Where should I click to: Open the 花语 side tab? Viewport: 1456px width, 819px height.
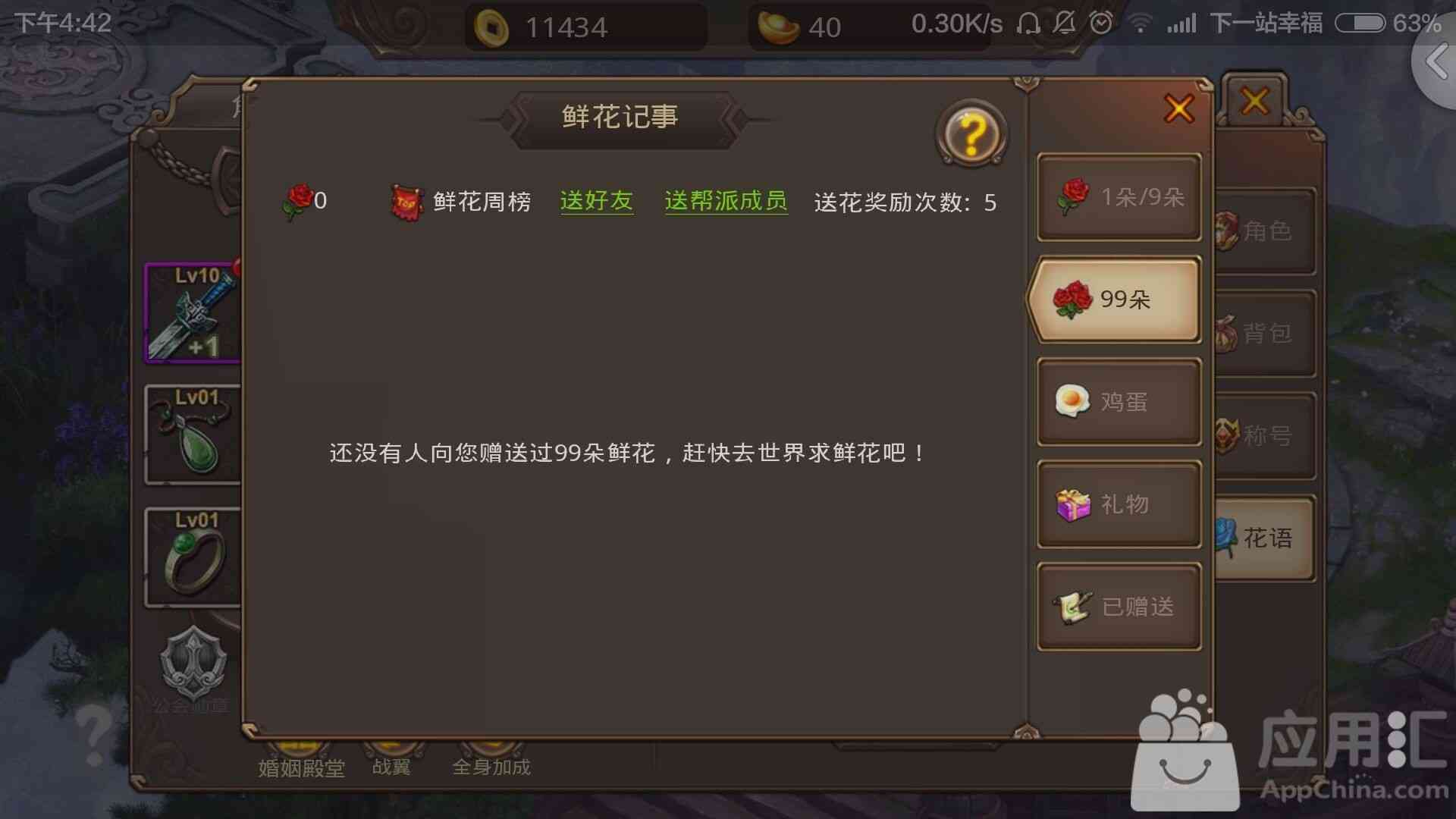click(1264, 538)
